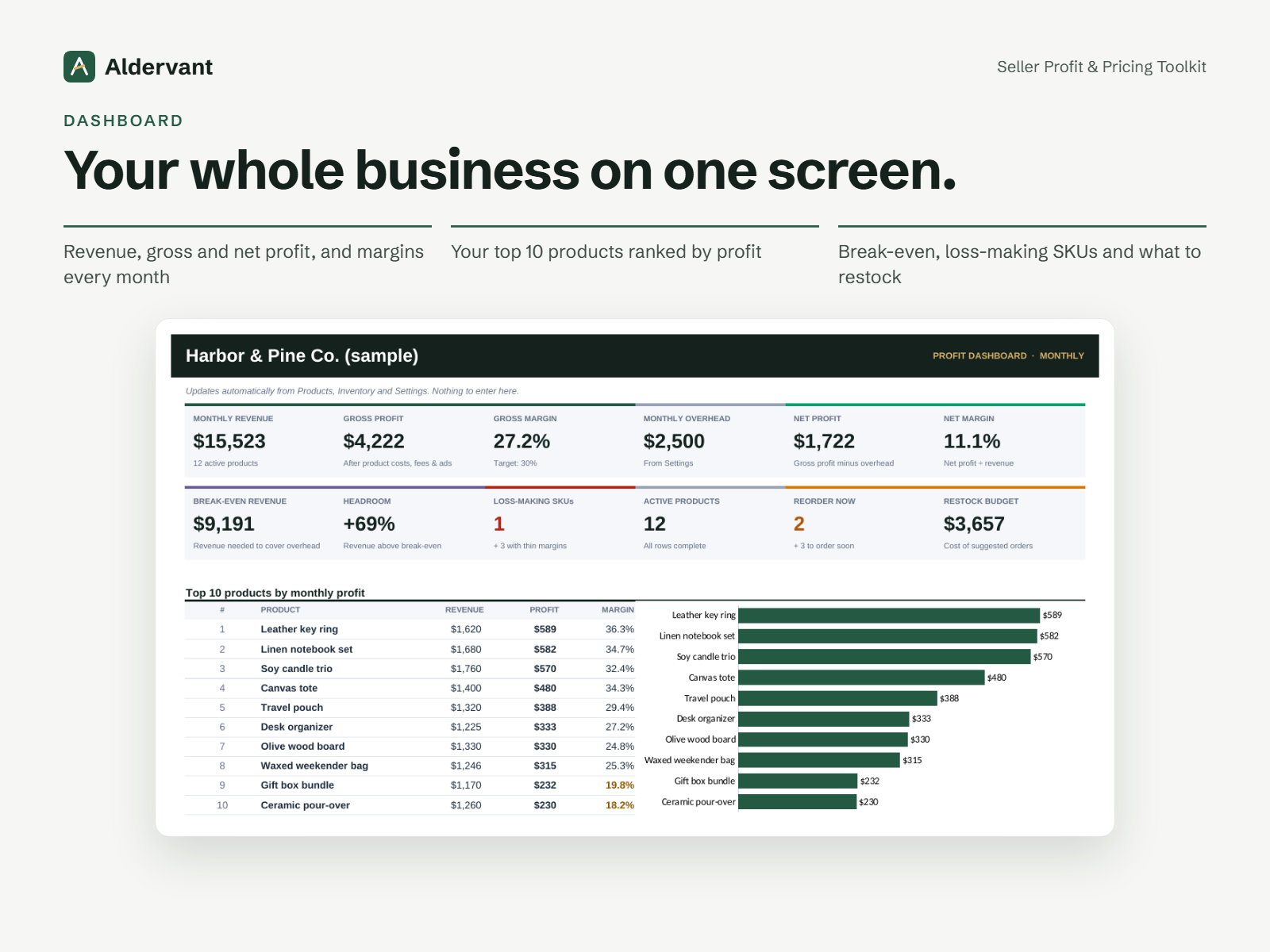The width and height of the screenshot is (1270, 952).
Task: Click the Waxed weekender bag chart bar
Action: [819, 760]
